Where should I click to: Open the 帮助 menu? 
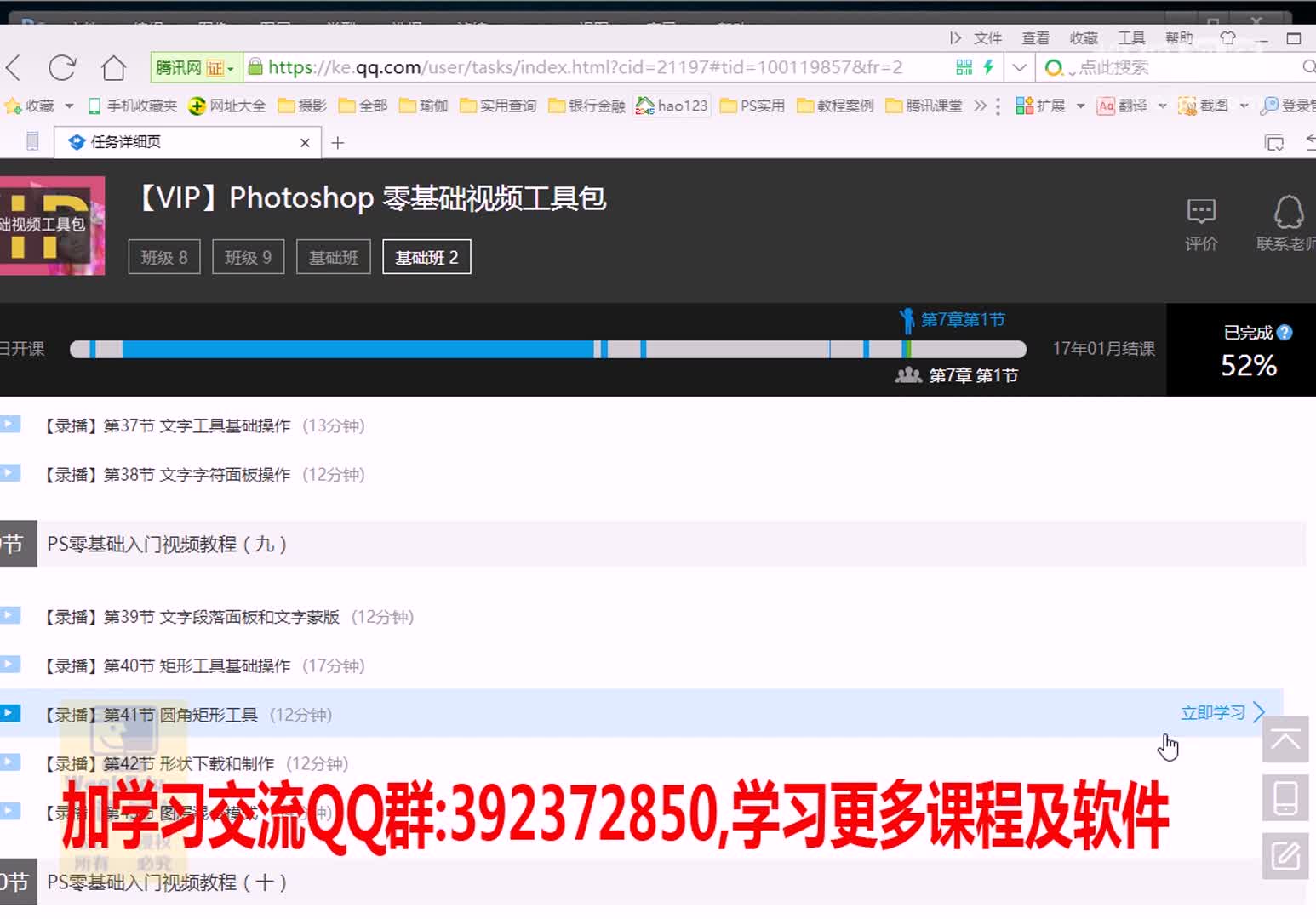pos(1179,38)
